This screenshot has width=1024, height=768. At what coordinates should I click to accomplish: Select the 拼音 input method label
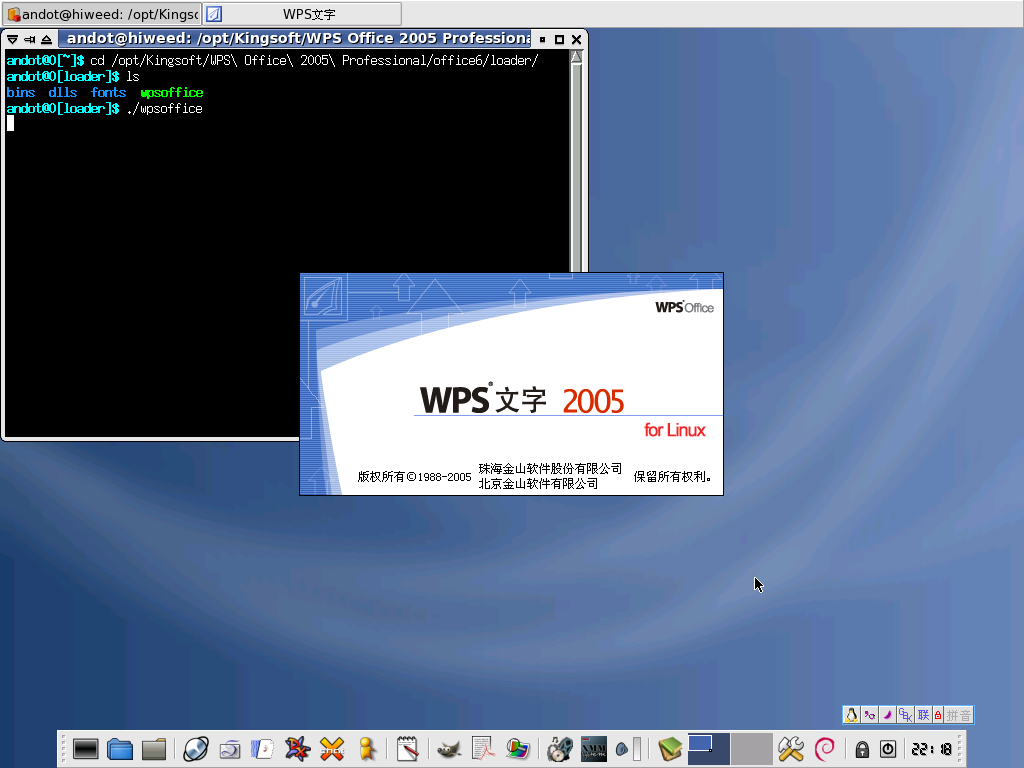coord(959,715)
